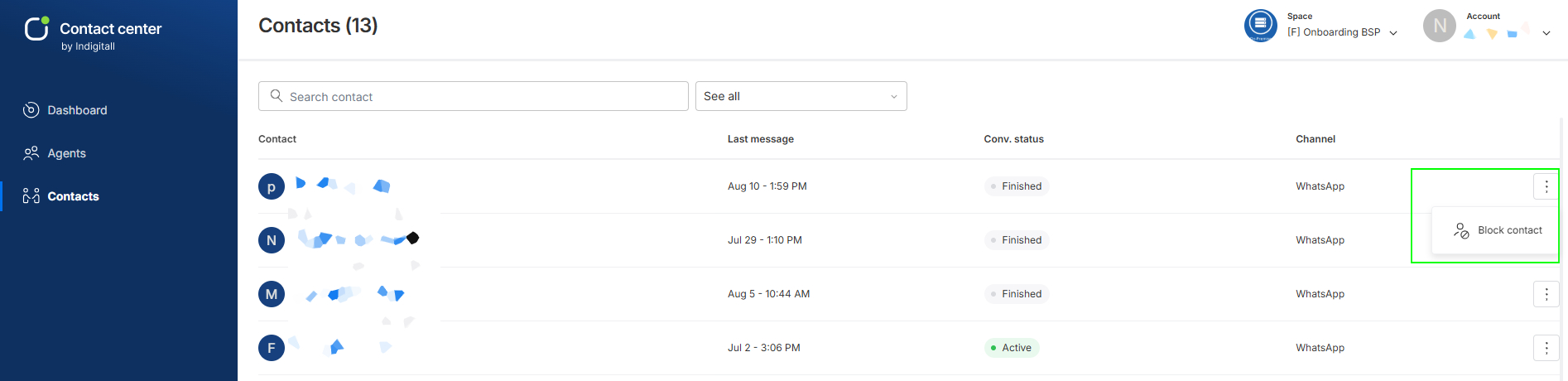Go to the Agents section
The height and width of the screenshot is (381, 1568).
pyautogui.click(x=55, y=153)
